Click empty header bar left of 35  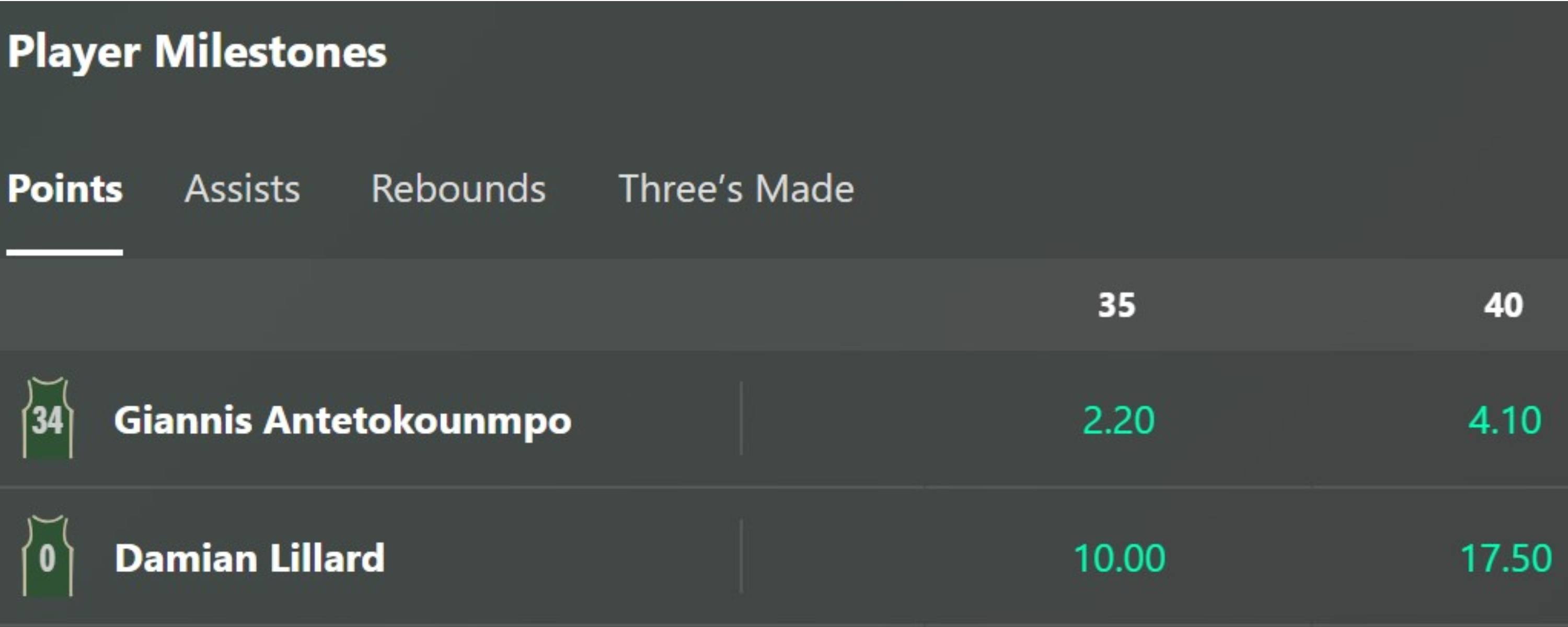coord(487,305)
